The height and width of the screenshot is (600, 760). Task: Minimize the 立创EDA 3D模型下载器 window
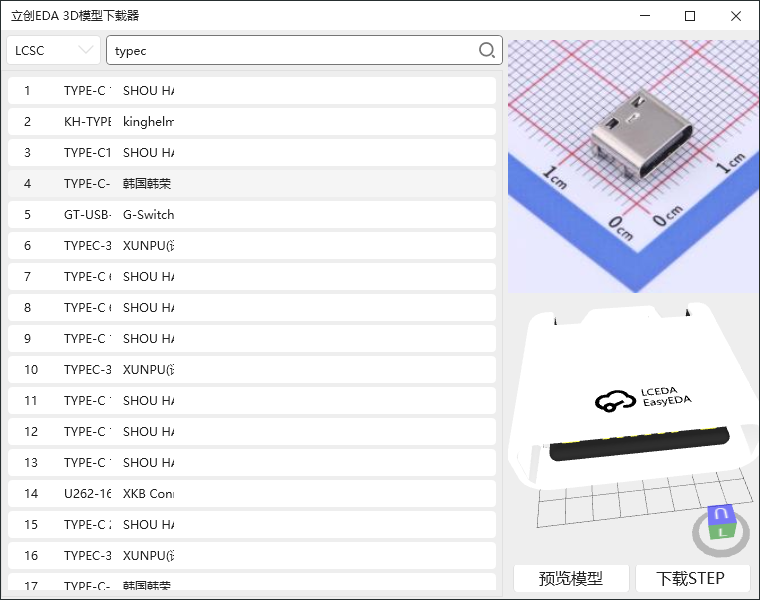[645, 16]
